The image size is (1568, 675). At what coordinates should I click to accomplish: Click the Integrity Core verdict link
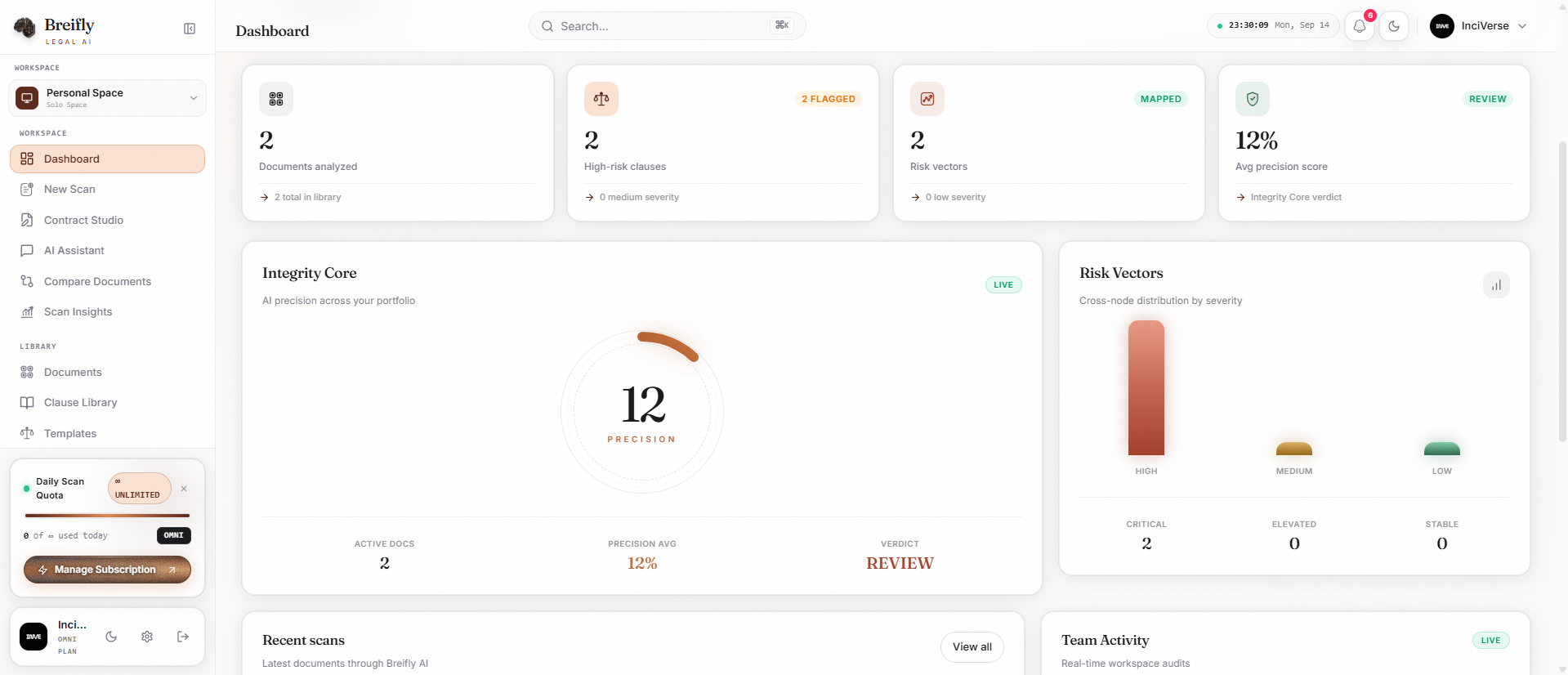[x=1289, y=198]
